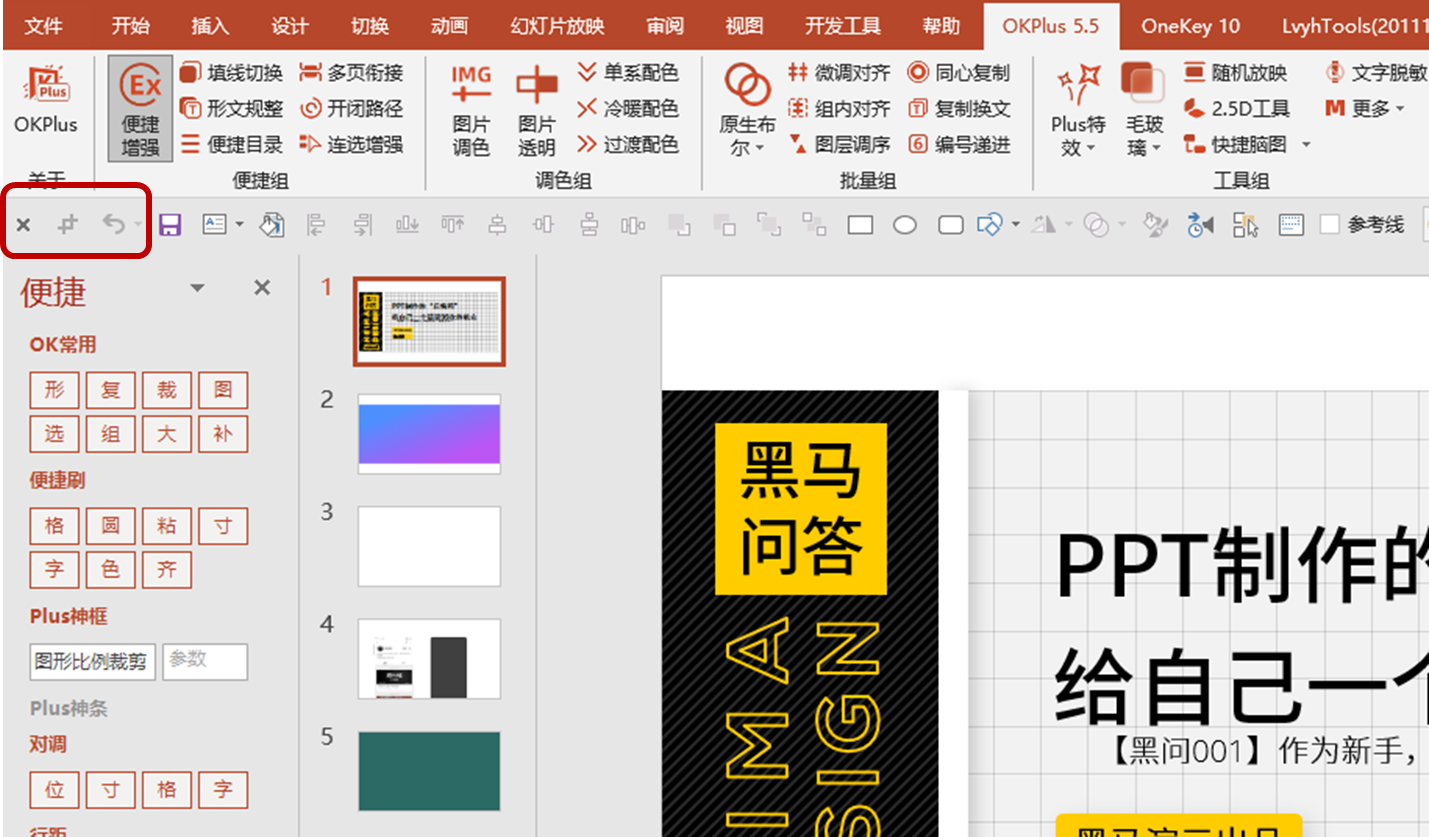Screen dimensions: 1429x837
Task: Switch to the 开发工具 tab
Action: pyautogui.click(x=841, y=26)
